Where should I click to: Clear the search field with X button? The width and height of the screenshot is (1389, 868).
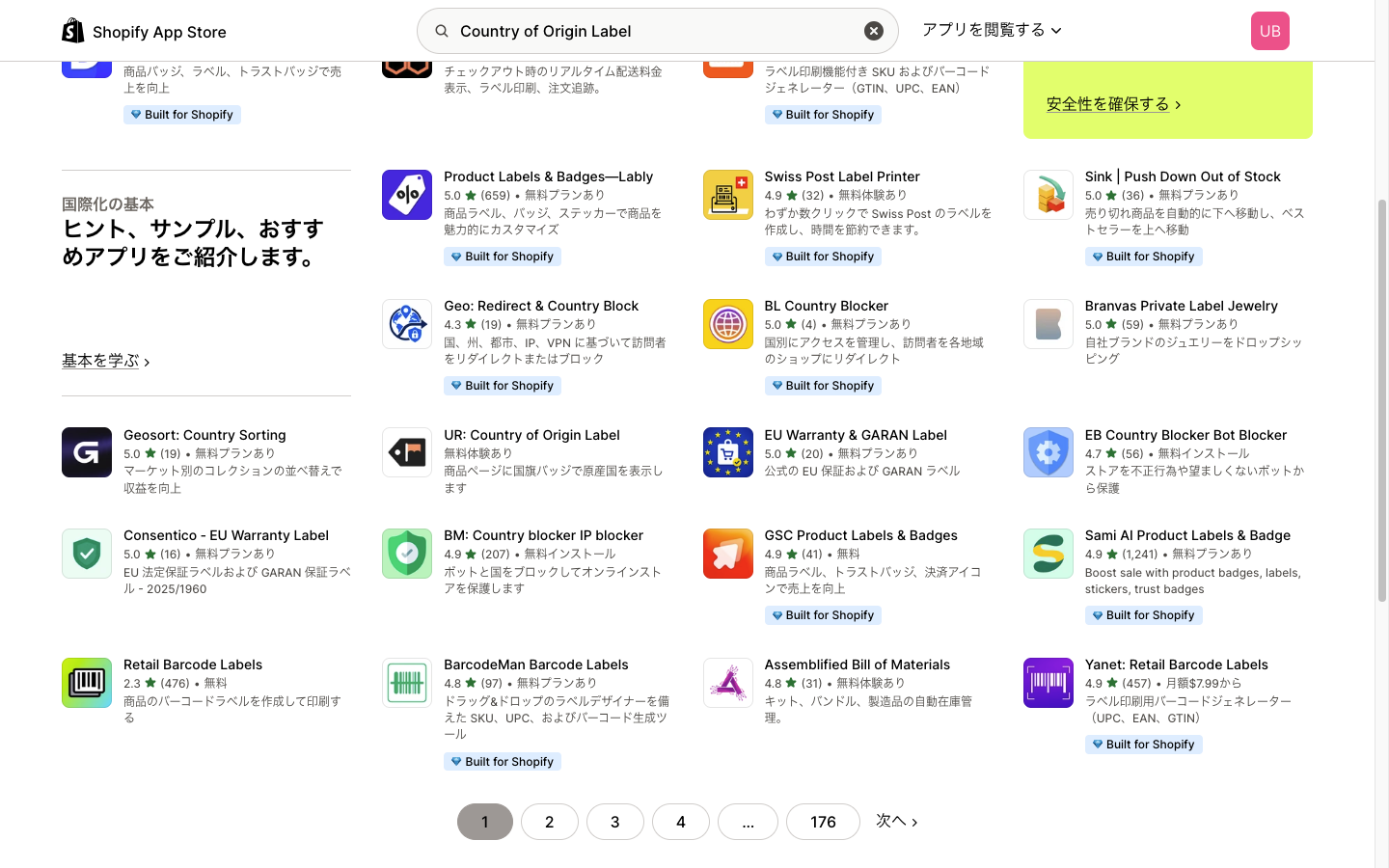(874, 31)
